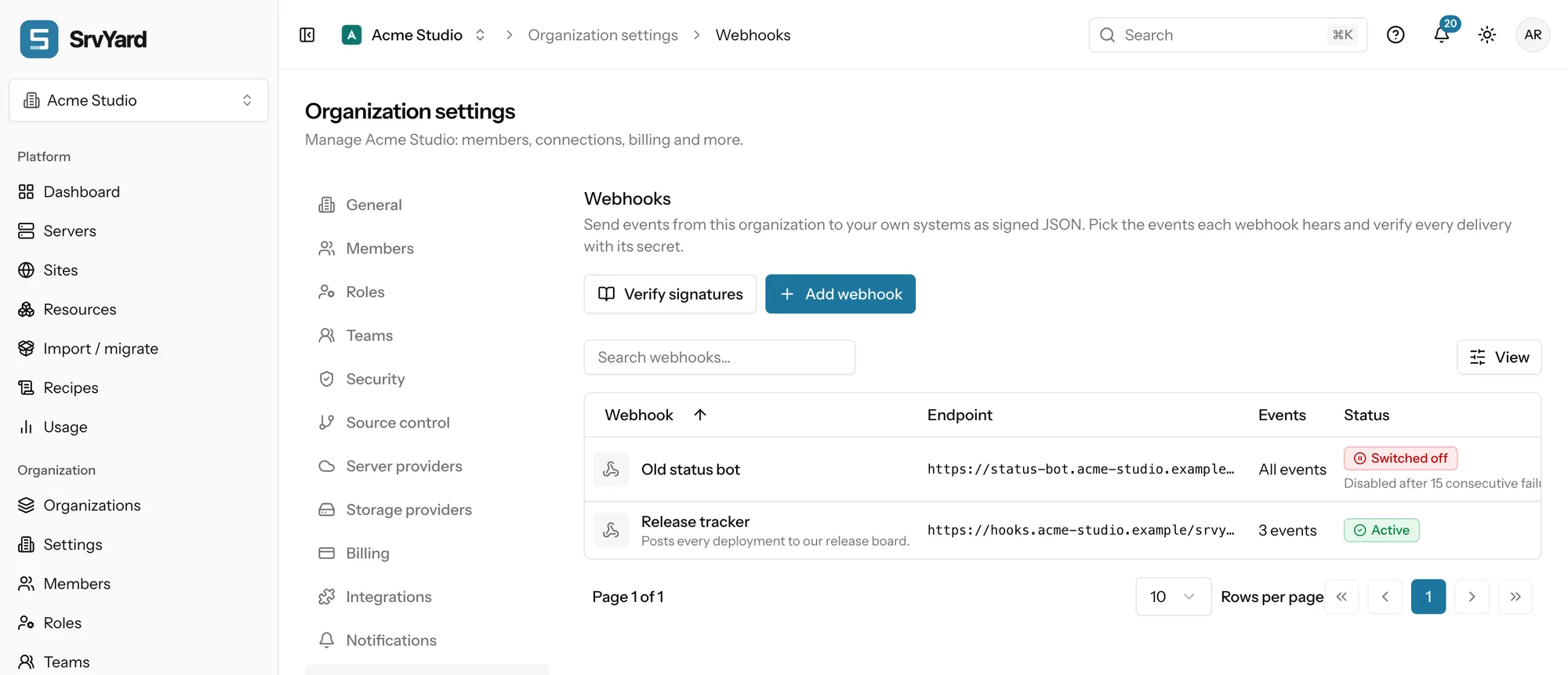
Task: Open Resources in the sidebar
Action: point(139,310)
